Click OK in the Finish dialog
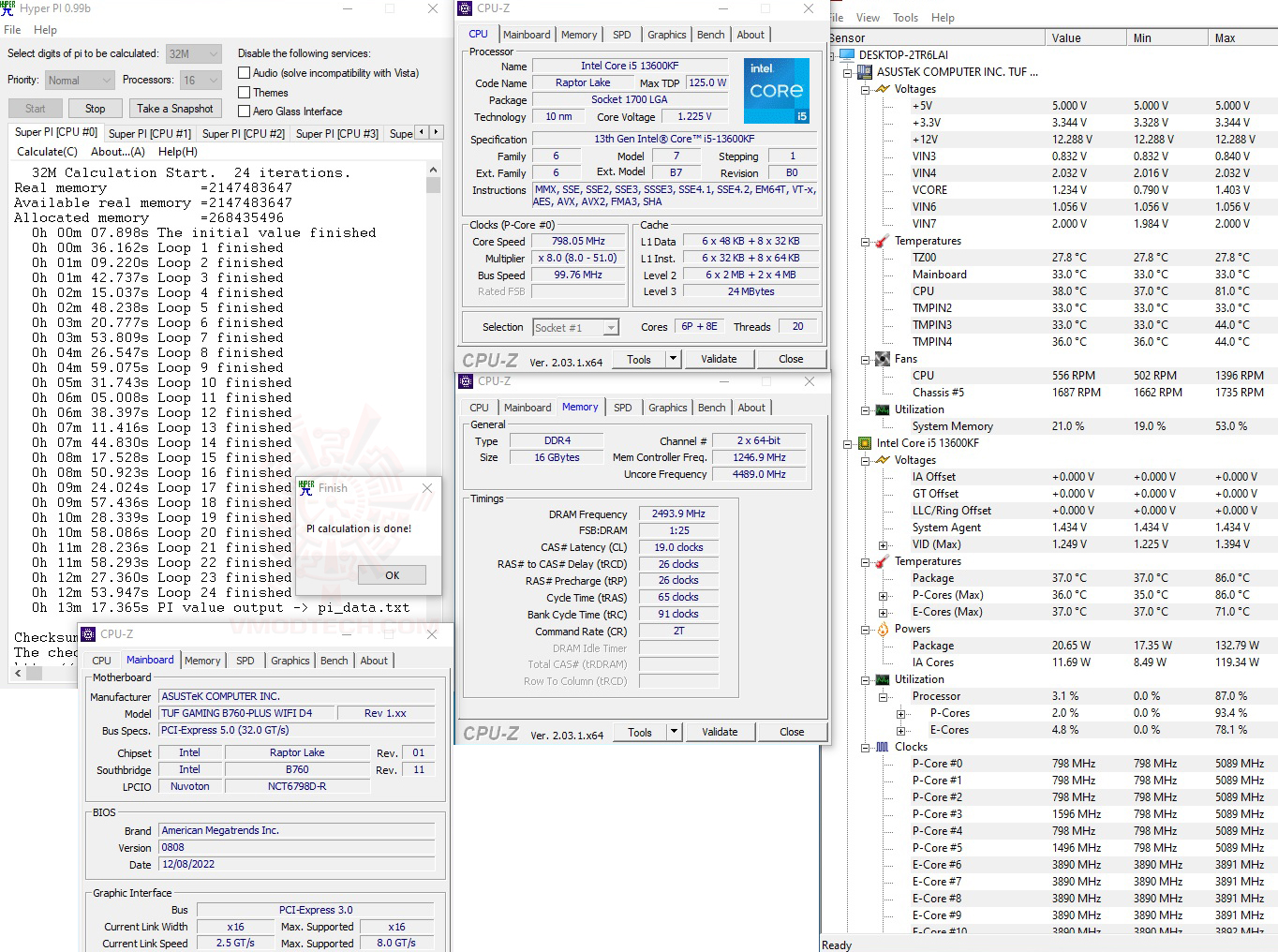Screen dimensions: 1278x952 tap(392, 575)
